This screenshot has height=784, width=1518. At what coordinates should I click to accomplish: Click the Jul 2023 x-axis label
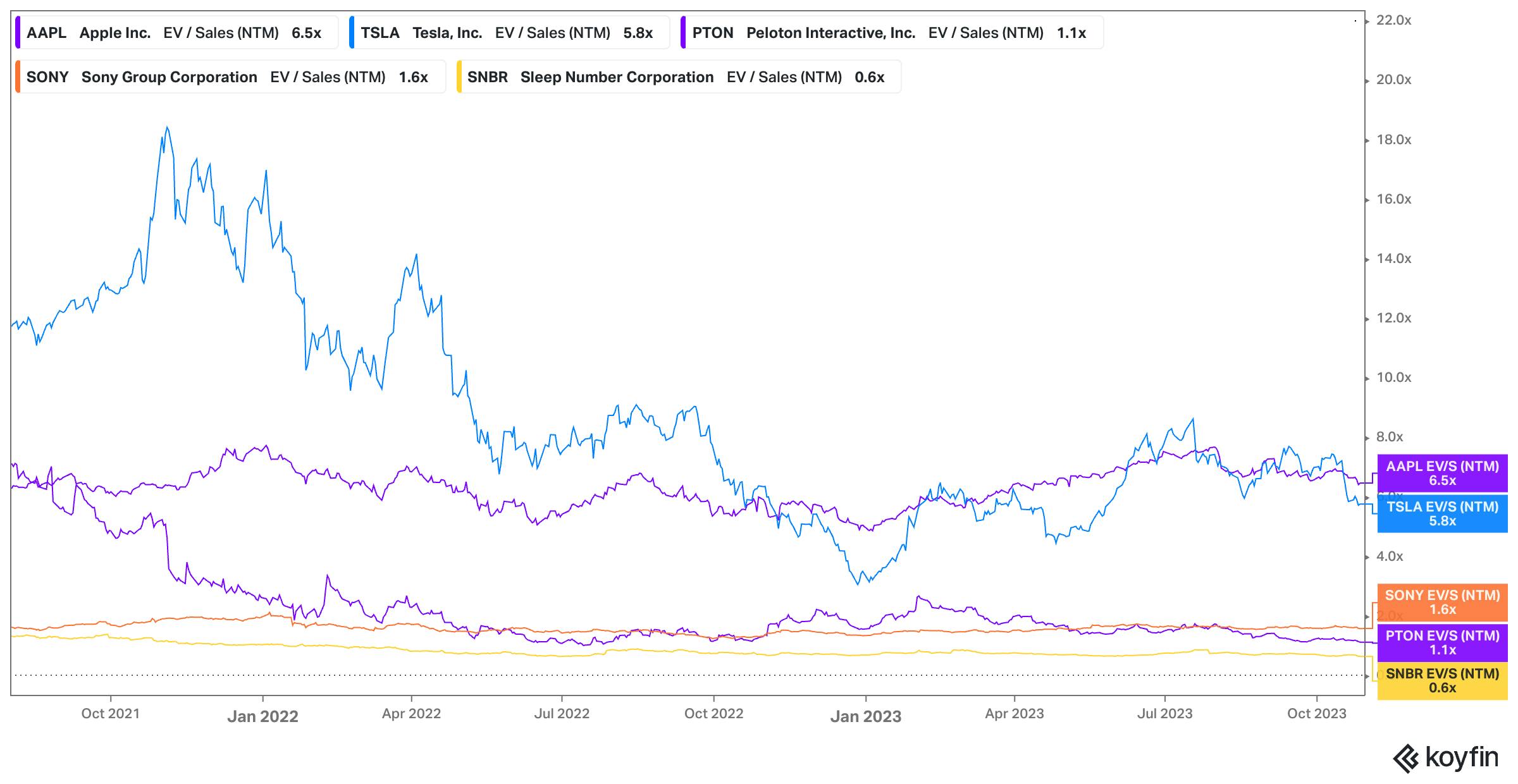1164,714
